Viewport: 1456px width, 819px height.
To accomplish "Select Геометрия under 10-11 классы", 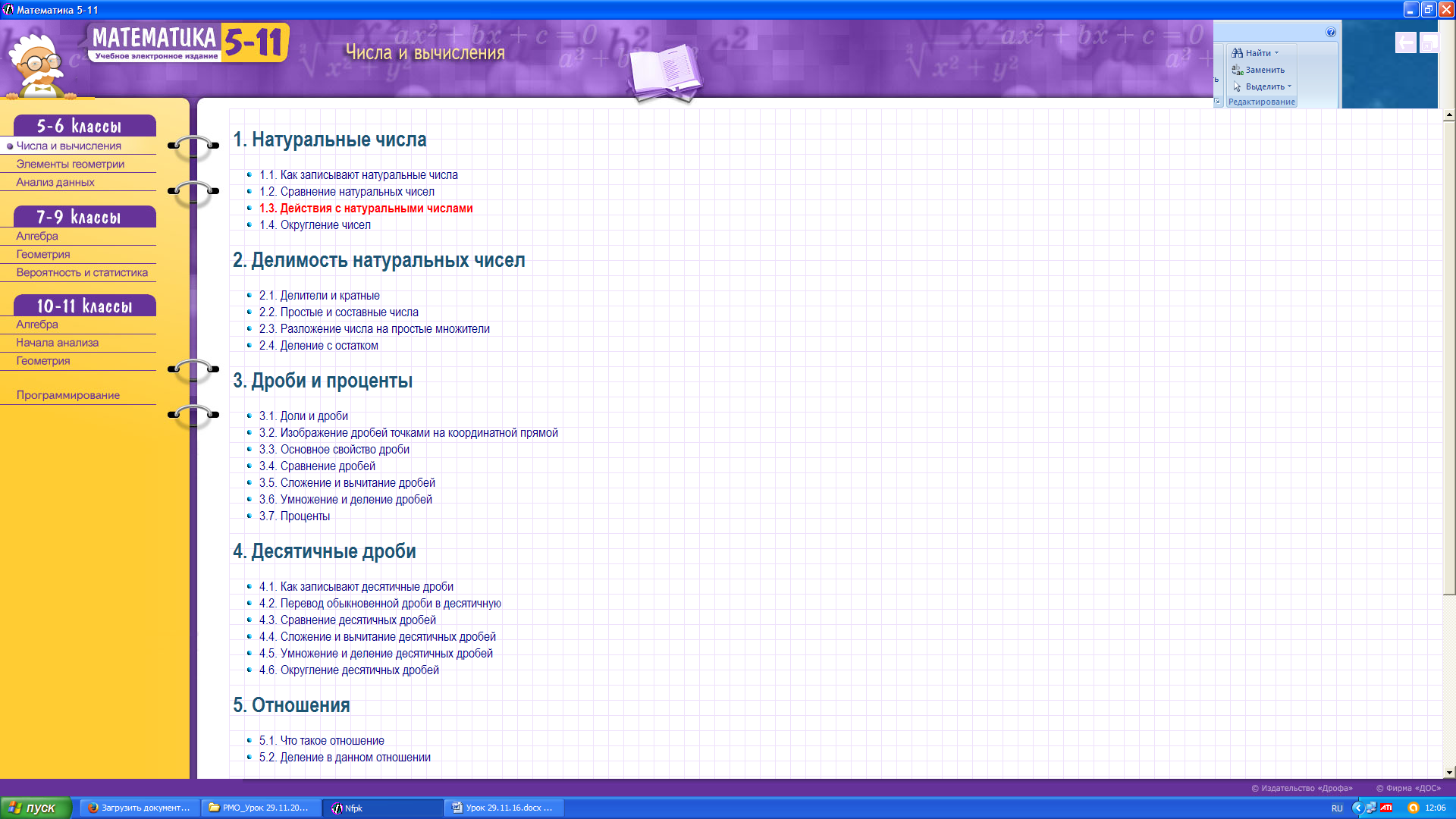I will pos(43,360).
